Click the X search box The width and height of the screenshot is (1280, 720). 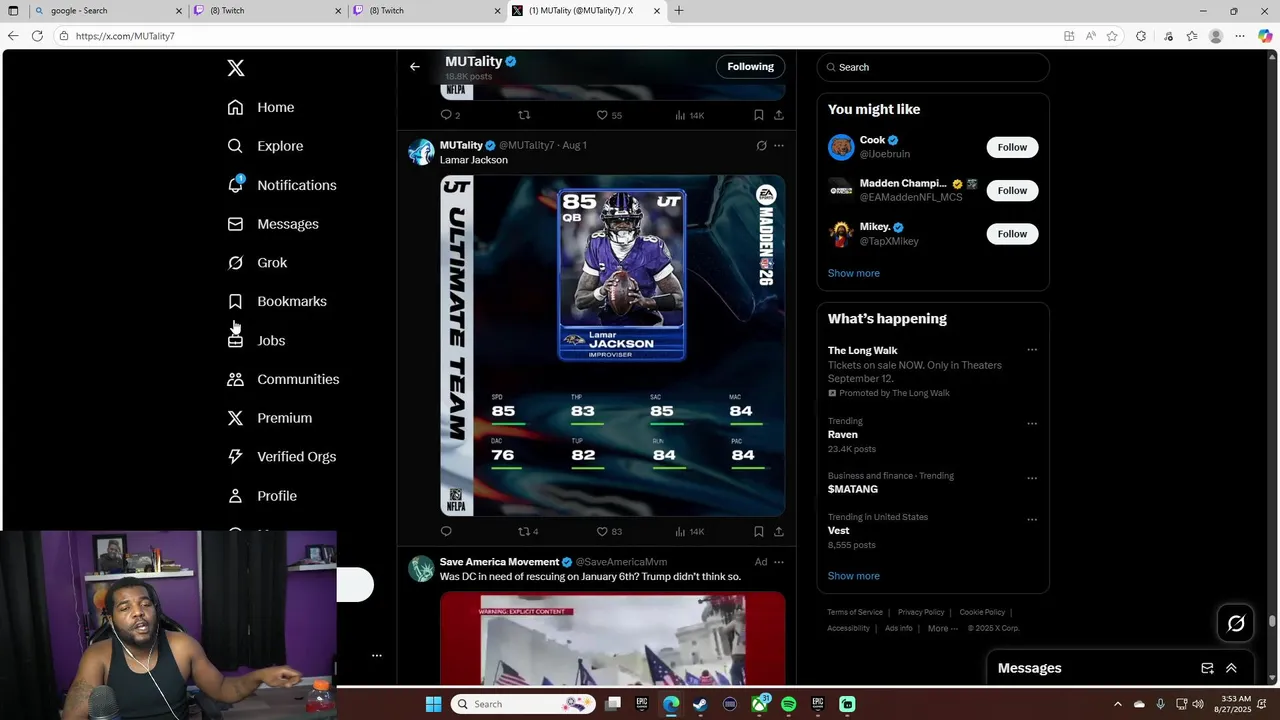[x=933, y=67]
